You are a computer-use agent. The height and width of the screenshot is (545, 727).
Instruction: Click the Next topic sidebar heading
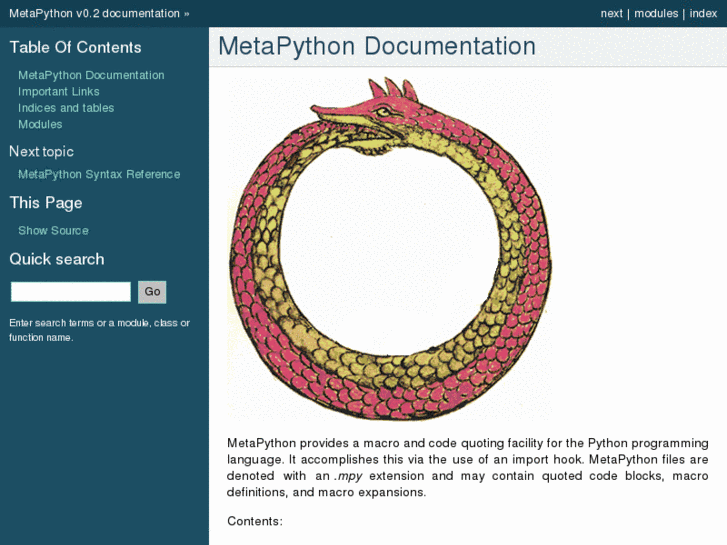(x=41, y=152)
